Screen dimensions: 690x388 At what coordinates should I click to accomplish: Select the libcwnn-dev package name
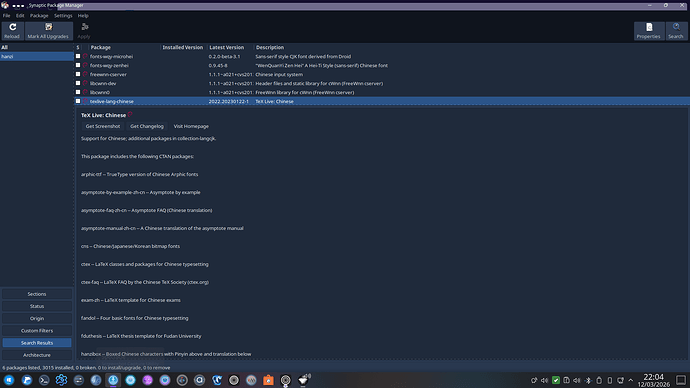coord(103,84)
